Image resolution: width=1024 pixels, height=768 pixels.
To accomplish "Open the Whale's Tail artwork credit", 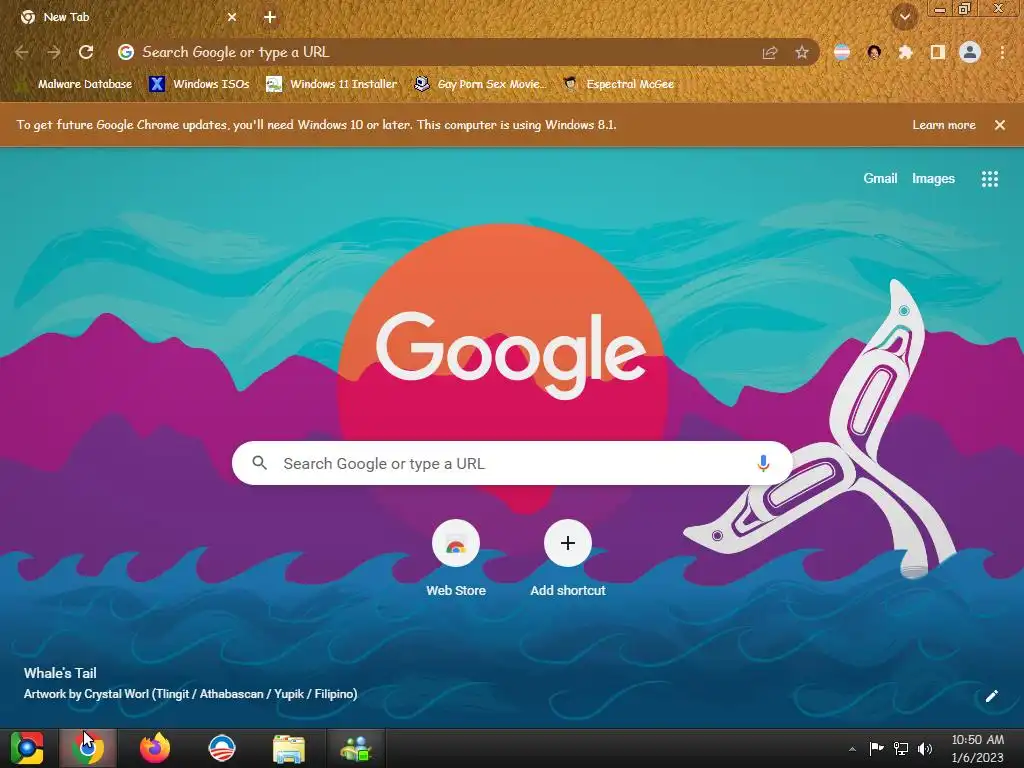I will [x=190, y=694].
